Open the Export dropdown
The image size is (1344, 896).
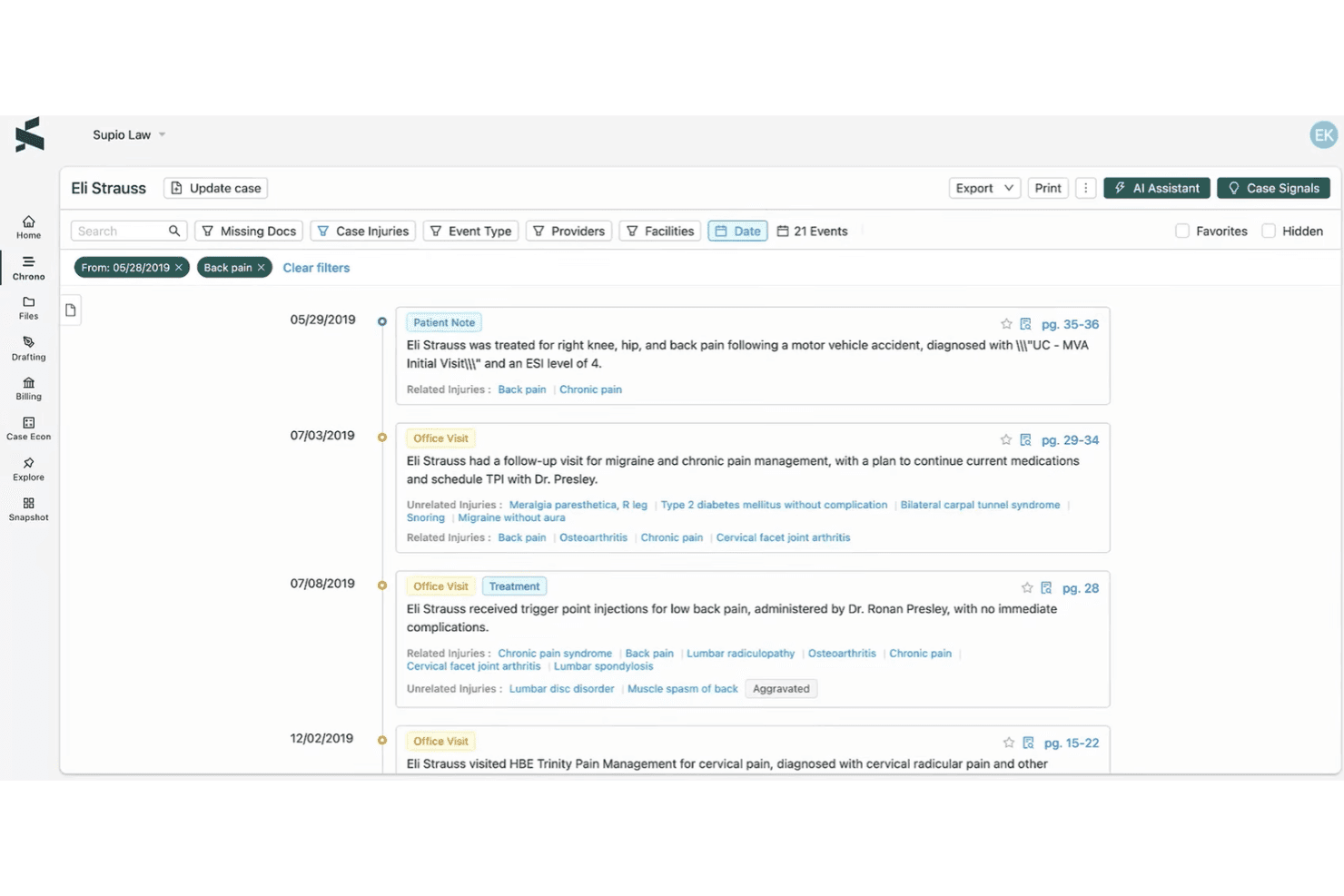[x=984, y=188]
